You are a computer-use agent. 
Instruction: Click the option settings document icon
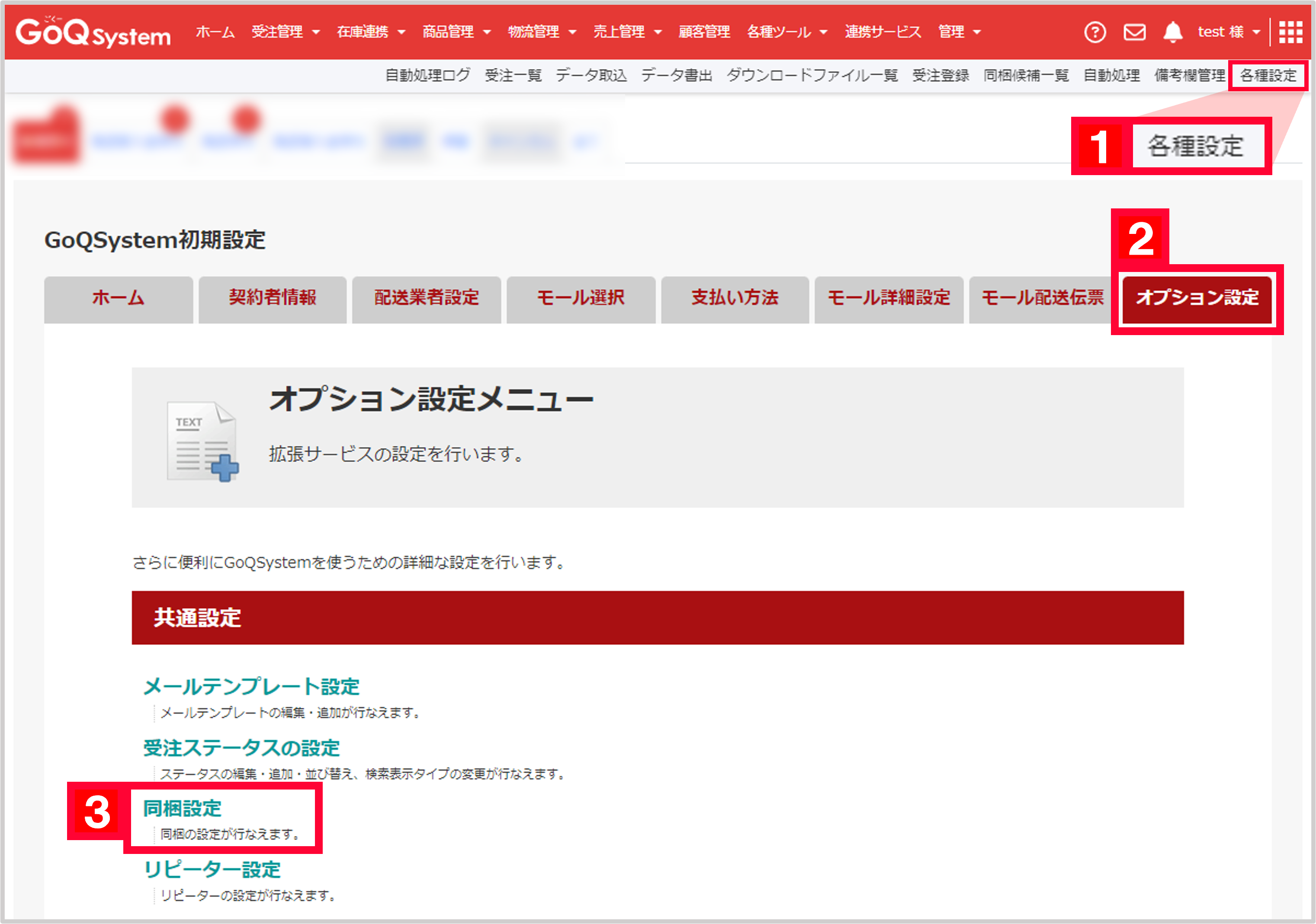(202, 441)
